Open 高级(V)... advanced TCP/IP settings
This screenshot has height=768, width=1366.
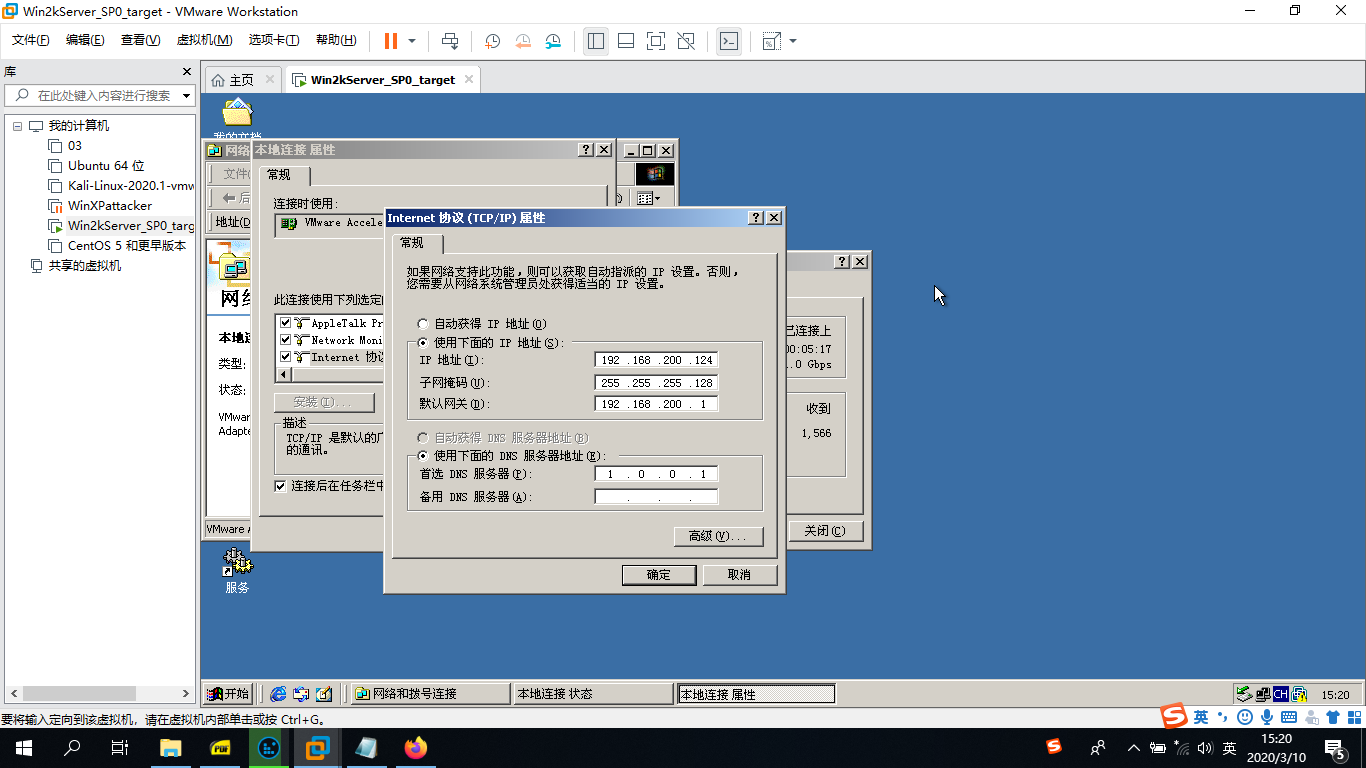click(719, 536)
